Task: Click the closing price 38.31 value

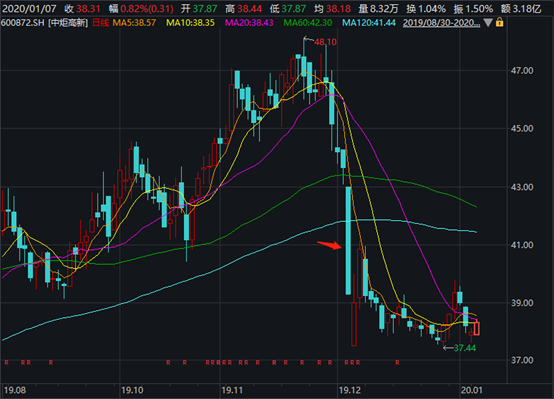Action: (x=88, y=8)
